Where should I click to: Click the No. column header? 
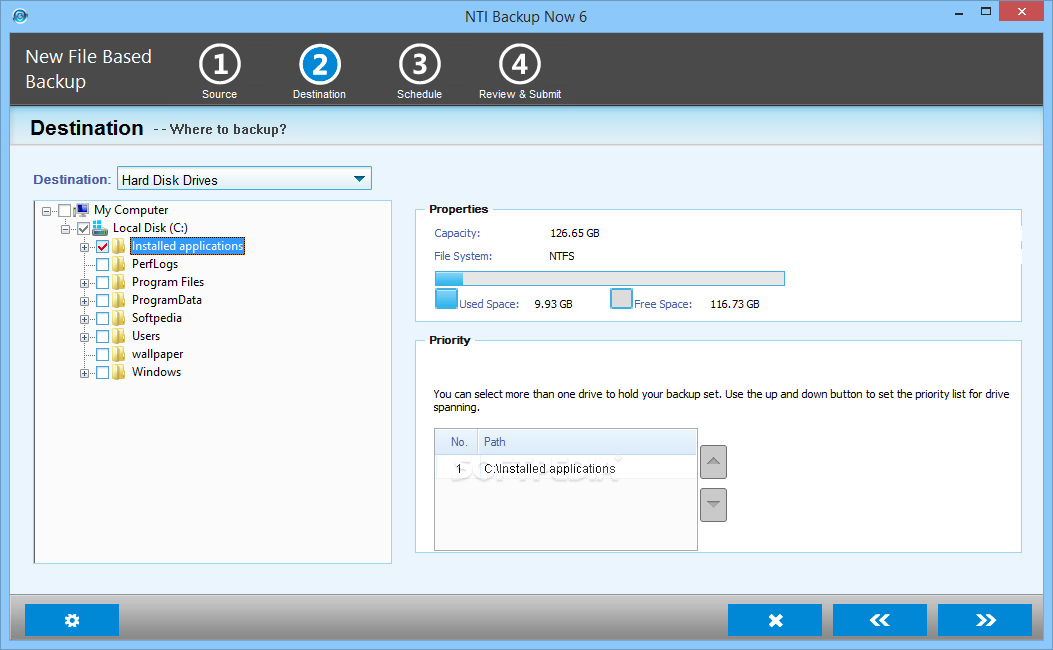pos(457,442)
